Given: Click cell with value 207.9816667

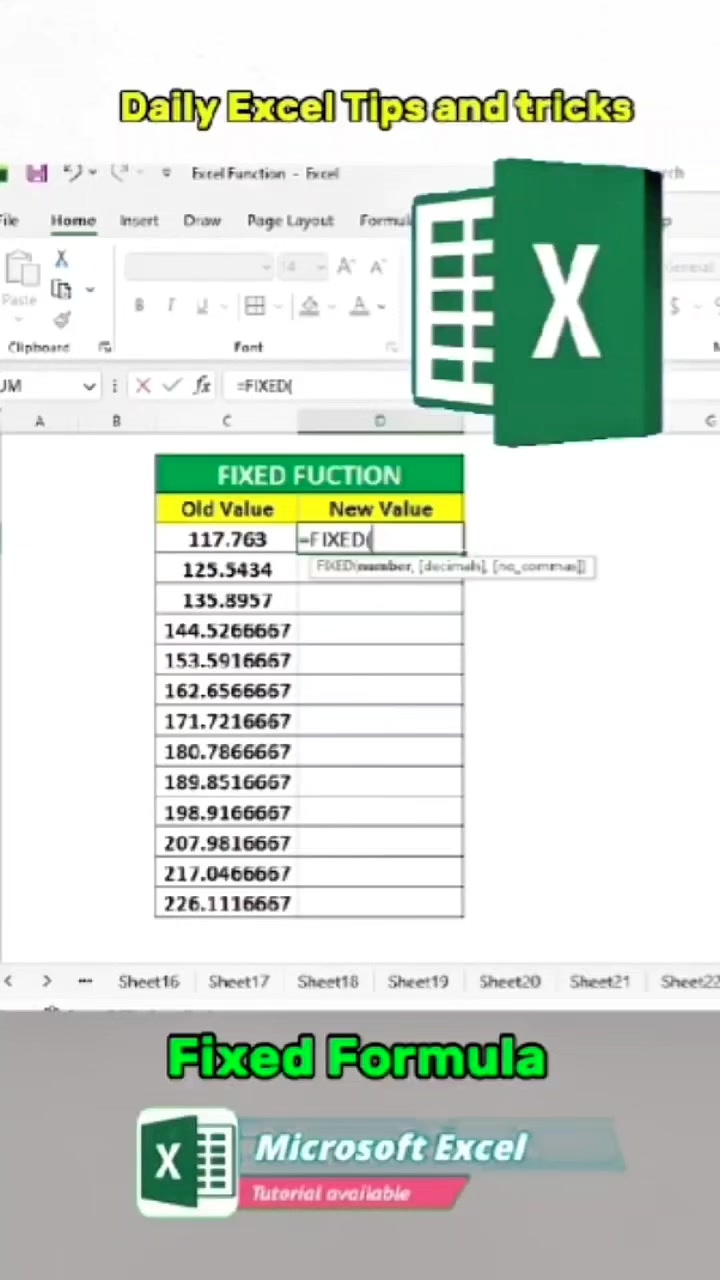Looking at the screenshot, I should coord(227,843).
